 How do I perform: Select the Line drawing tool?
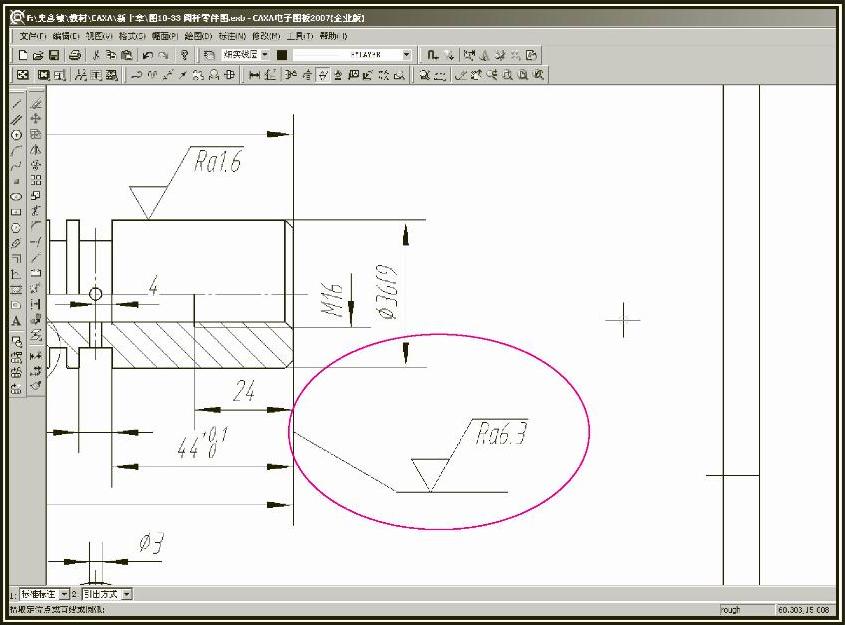coord(17,104)
